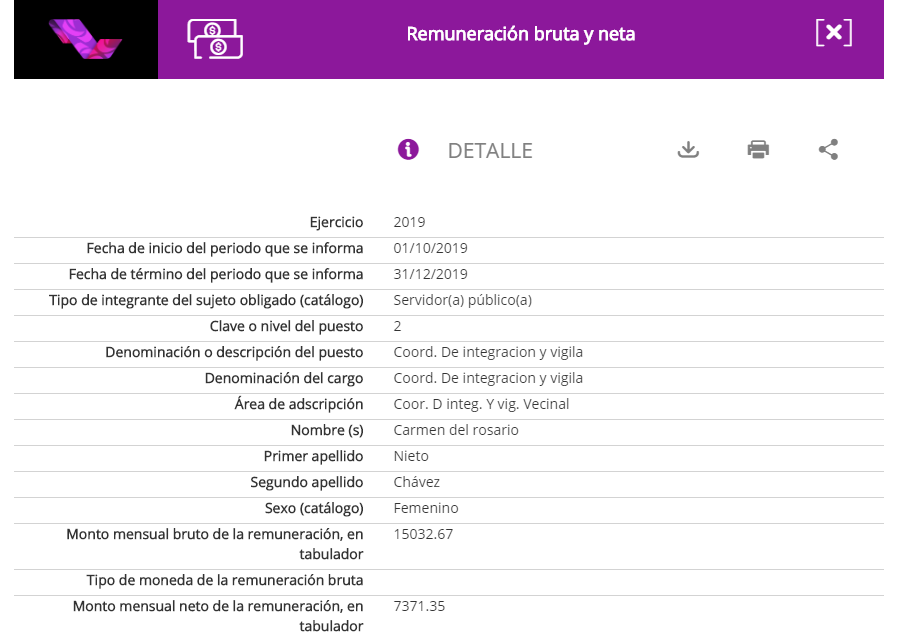The height and width of the screenshot is (641, 899).
Task: Select the Femenino value
Action: point(426,508)
